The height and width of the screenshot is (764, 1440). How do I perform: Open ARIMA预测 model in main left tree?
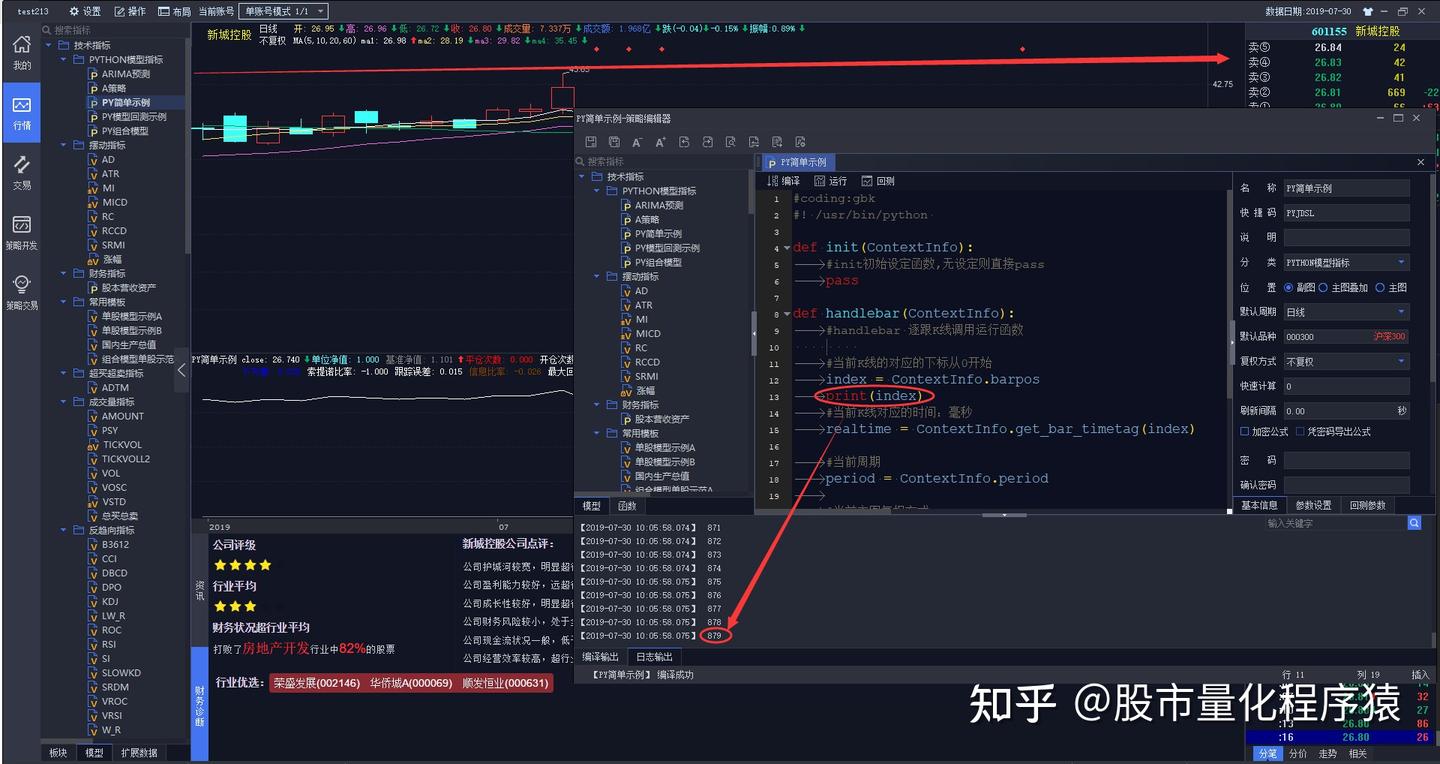(126, 74)
